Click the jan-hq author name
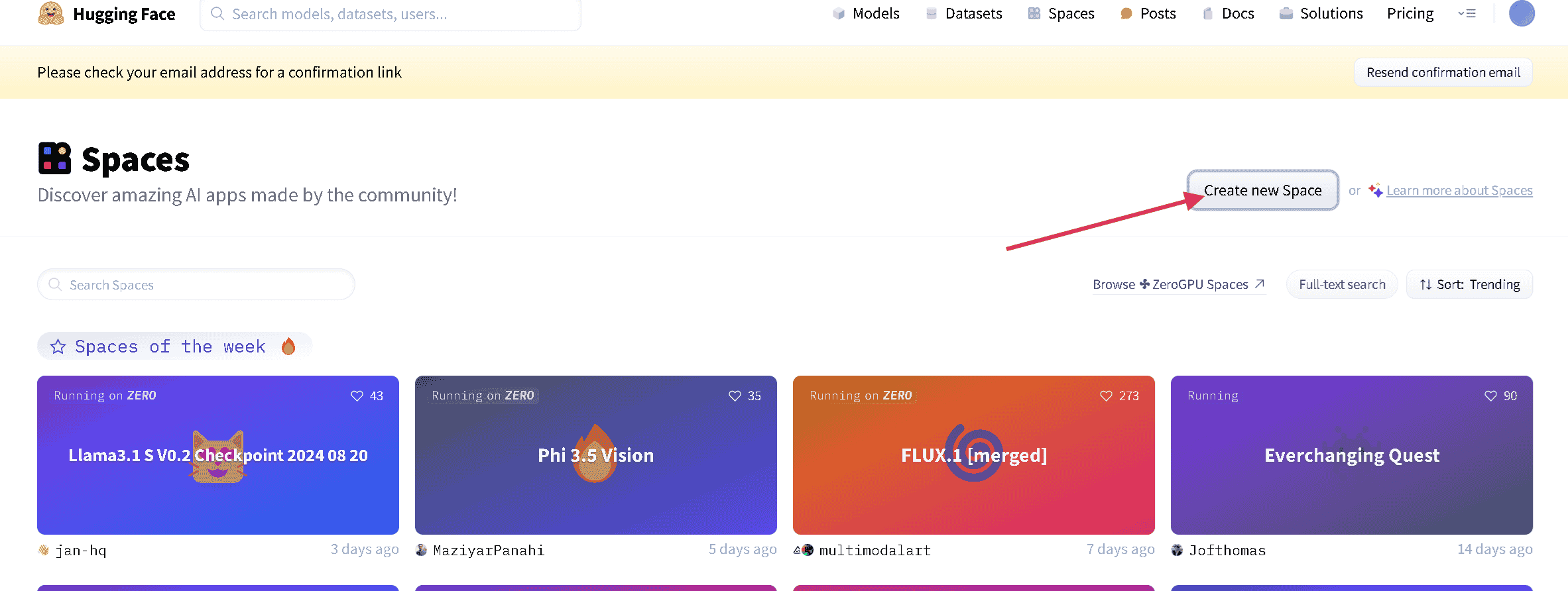 (x=81, y=550)
